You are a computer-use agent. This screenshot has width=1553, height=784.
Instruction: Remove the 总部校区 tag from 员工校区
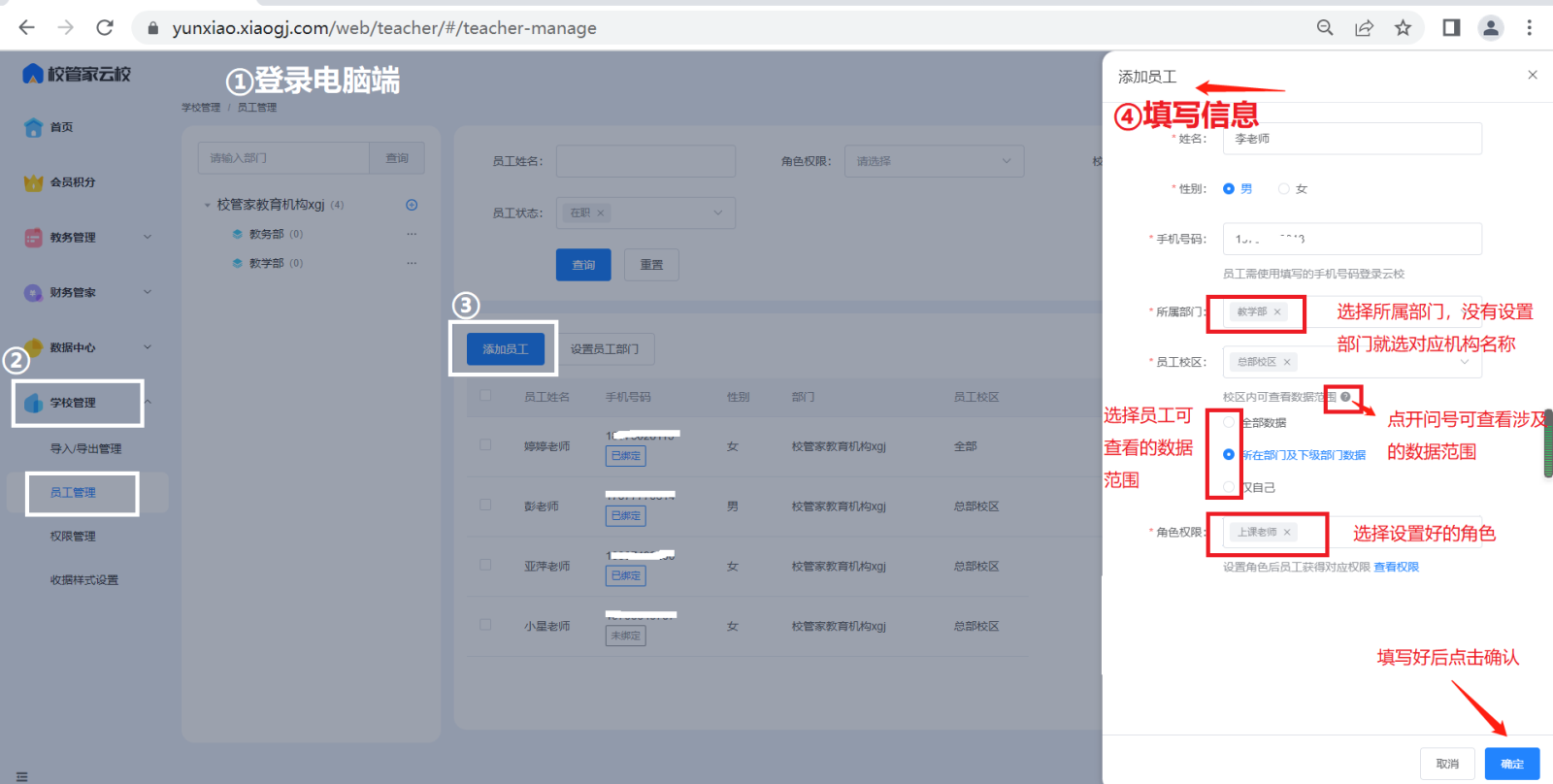(x=1287, y=362)
